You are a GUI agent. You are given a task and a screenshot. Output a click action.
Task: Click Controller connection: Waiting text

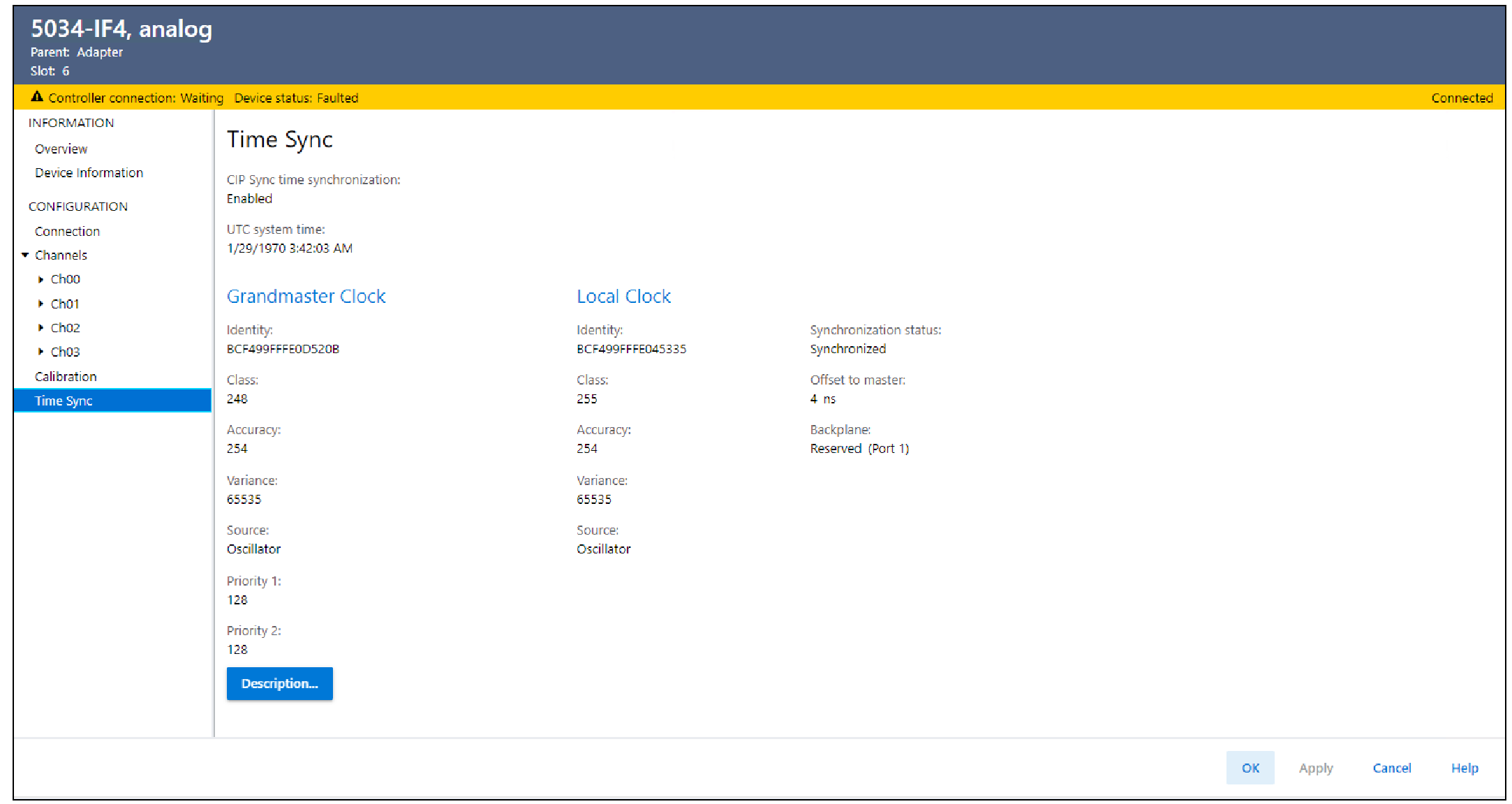click(135, 98)
